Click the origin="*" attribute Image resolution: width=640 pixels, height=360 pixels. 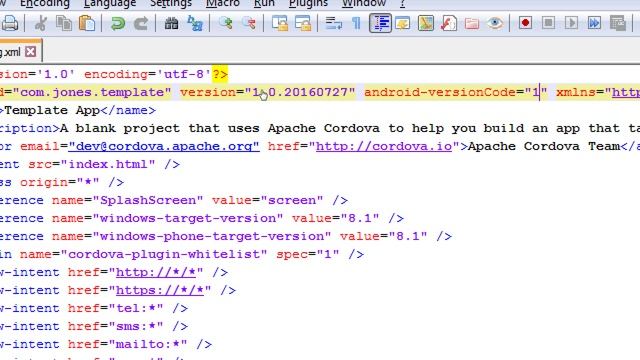60,182
